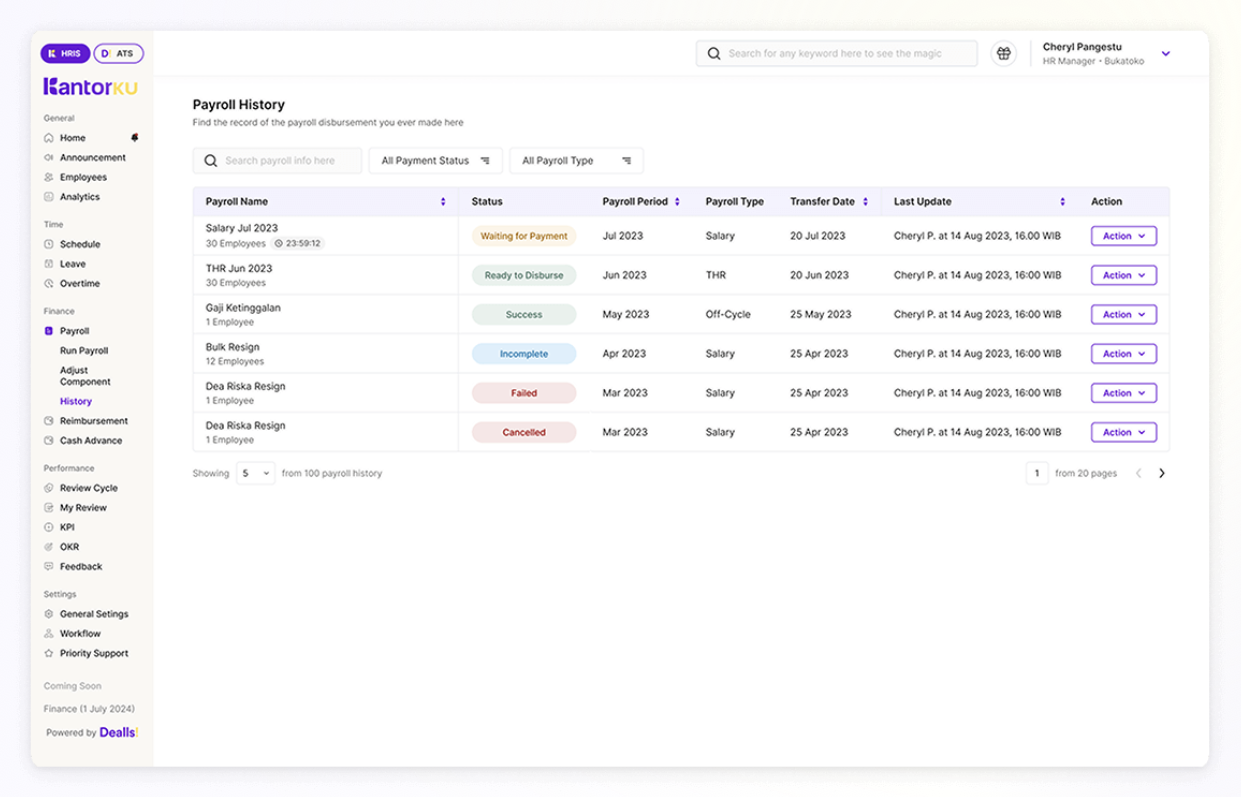Screen dimensions: 1241x797
Task: Click the notification bell beside Home
Action: (135, 137)
